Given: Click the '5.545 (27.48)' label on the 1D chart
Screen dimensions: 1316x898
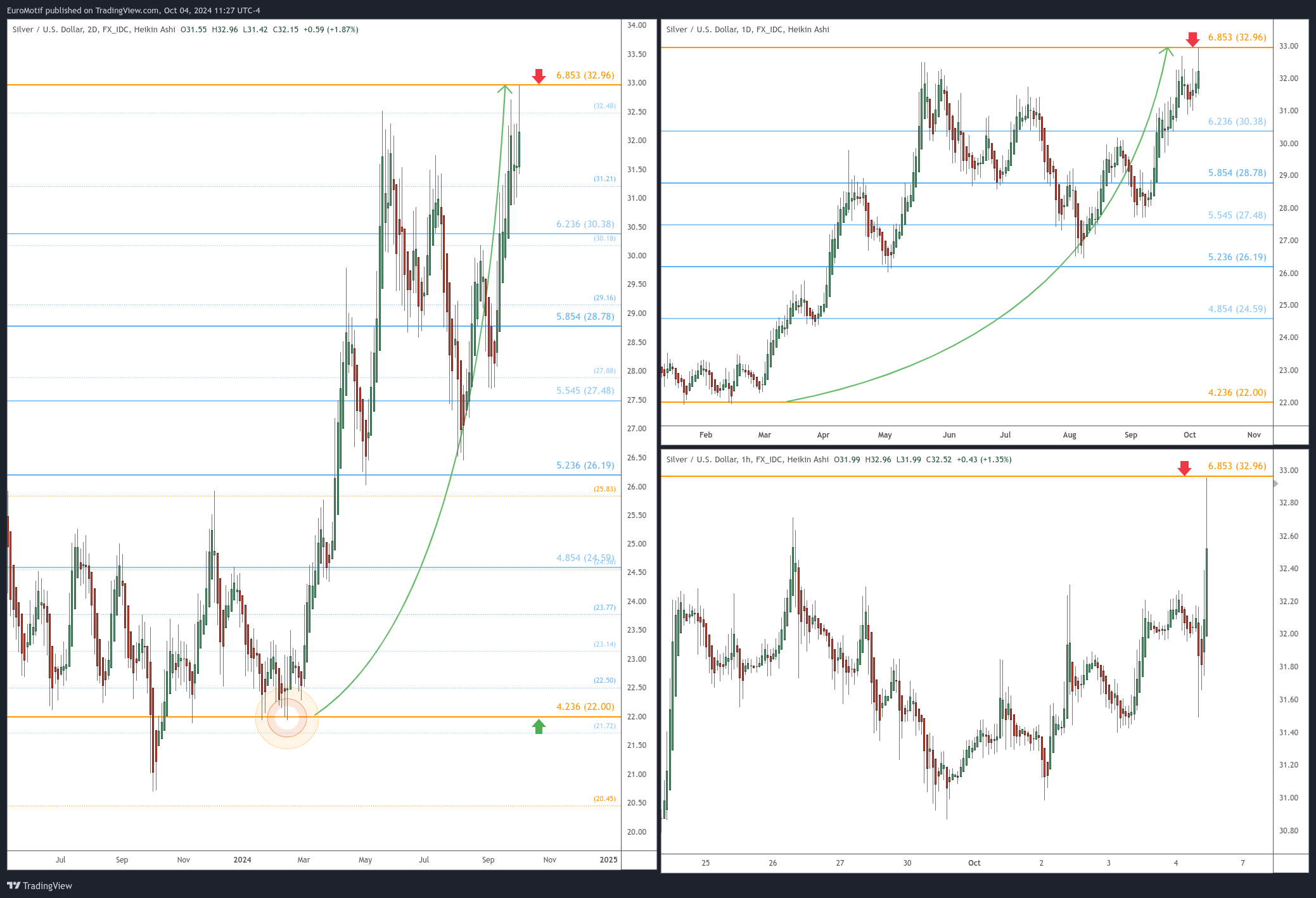Looking at the screenshot, I should (1237, 215).
